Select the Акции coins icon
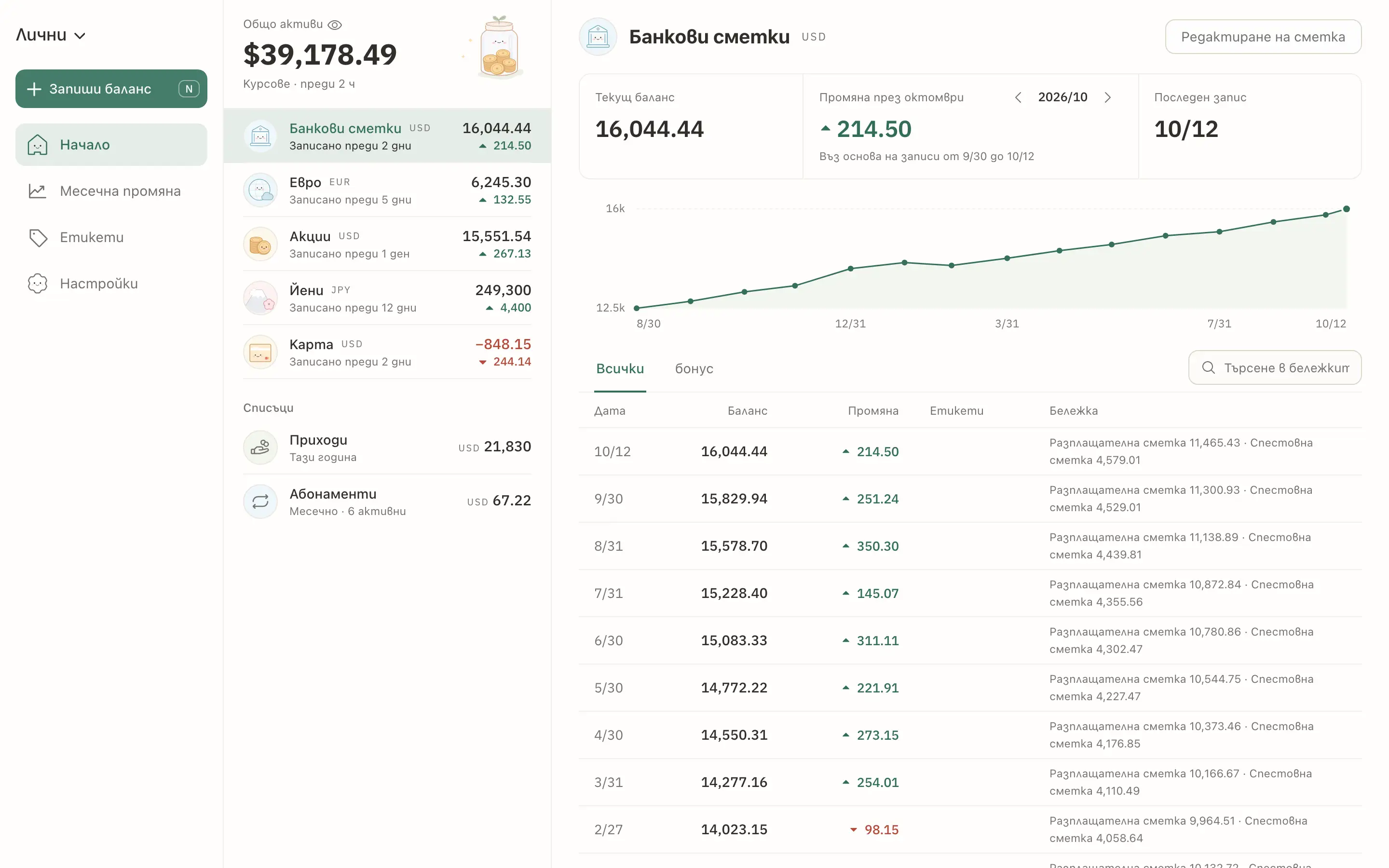 (x=260, y=244)
